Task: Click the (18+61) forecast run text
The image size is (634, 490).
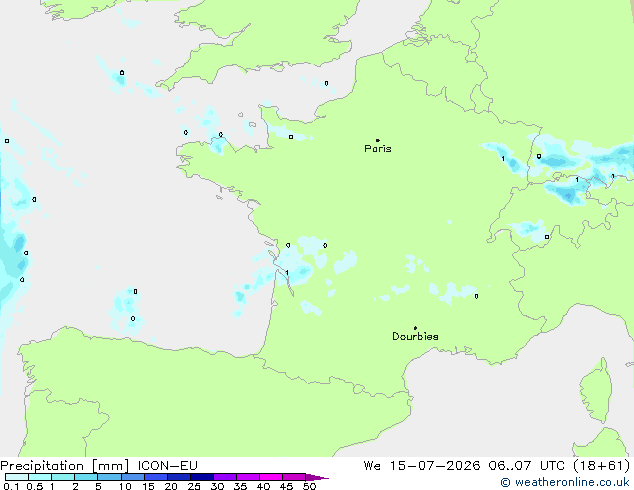Action: pos(602,466)
